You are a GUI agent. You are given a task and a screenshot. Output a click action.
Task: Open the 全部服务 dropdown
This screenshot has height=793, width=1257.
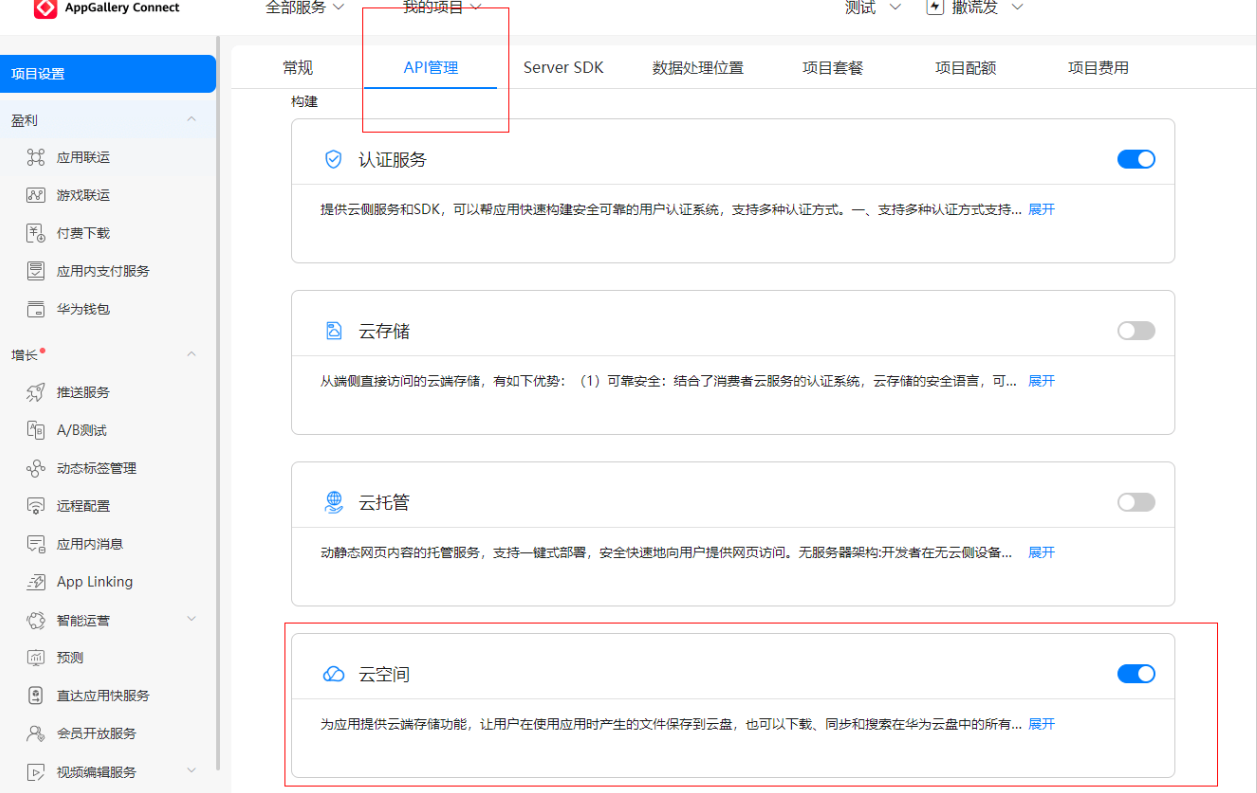[x=305, y=7]
